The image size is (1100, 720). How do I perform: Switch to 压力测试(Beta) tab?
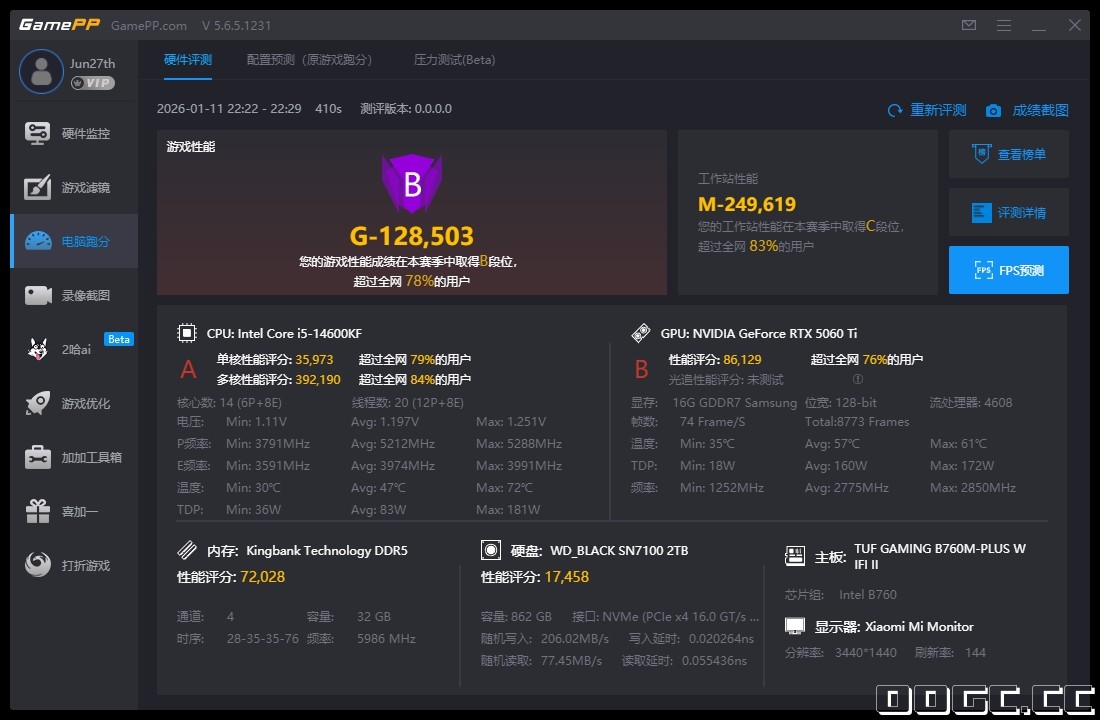pos(455,60)
